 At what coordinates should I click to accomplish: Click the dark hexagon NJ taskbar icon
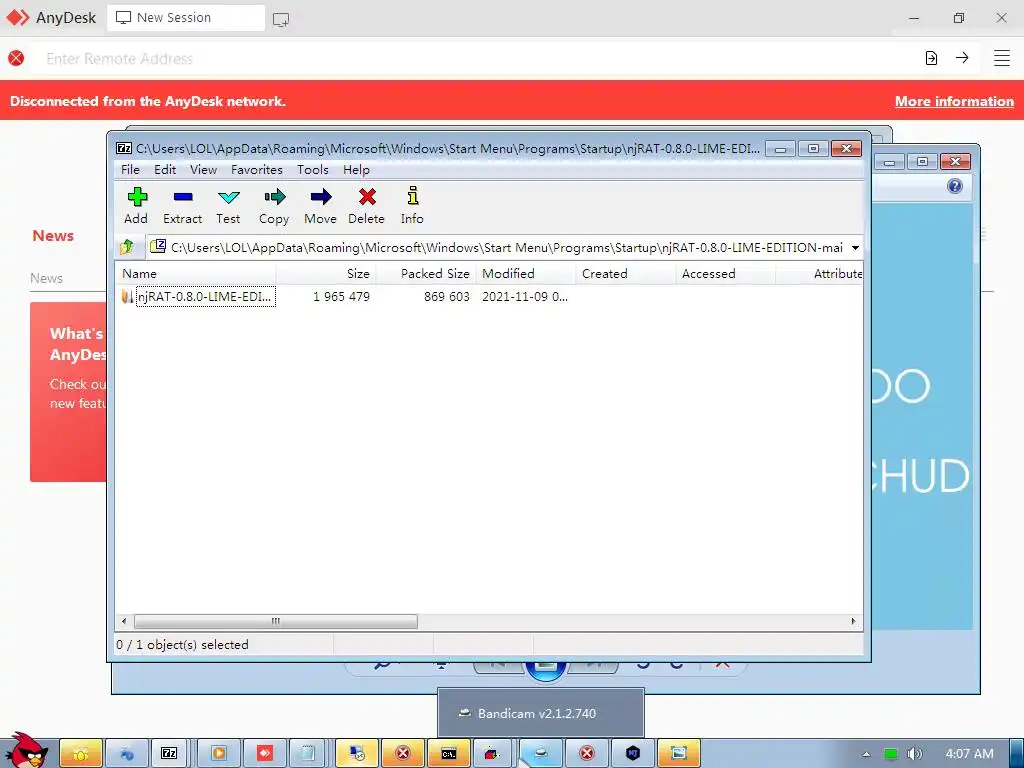point(632,754)
